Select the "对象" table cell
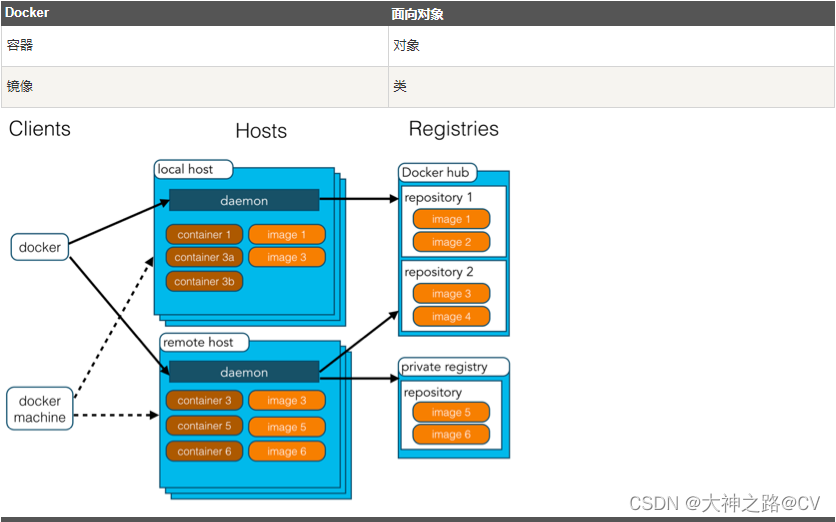Screen dimensions: 836x522 (x=611, y=46)
